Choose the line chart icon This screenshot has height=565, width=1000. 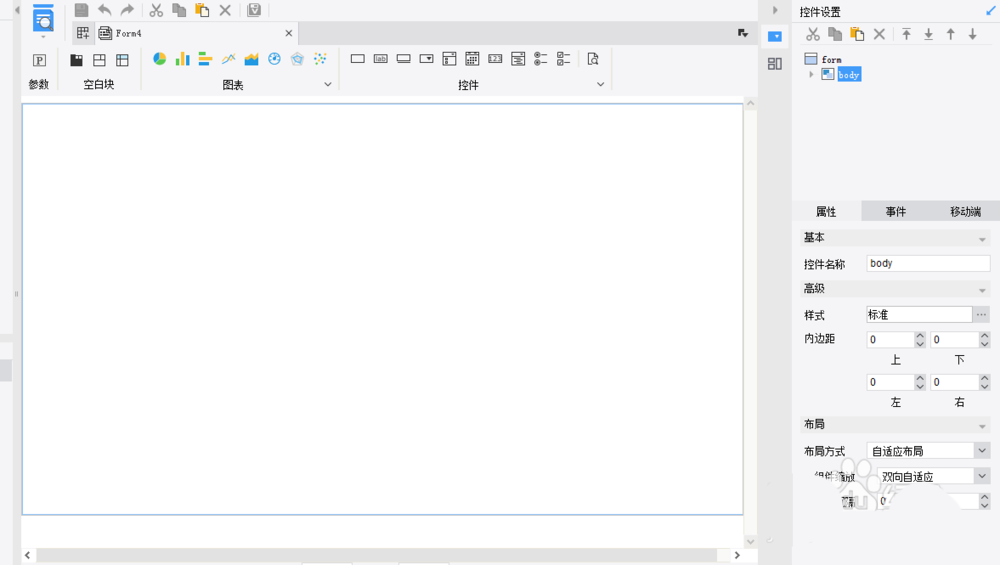coord(228,59)
